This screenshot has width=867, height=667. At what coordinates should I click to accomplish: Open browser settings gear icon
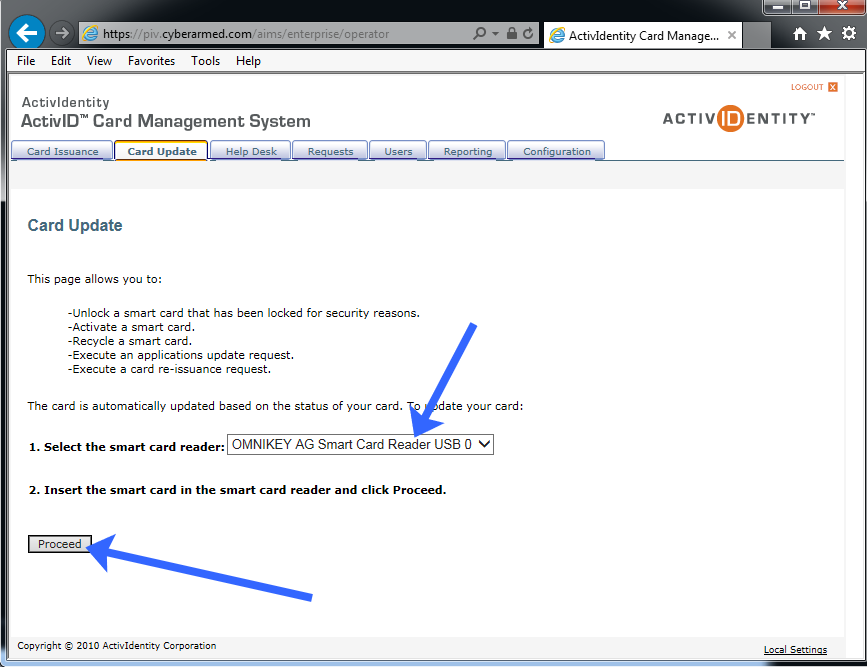tap(849, 33)
